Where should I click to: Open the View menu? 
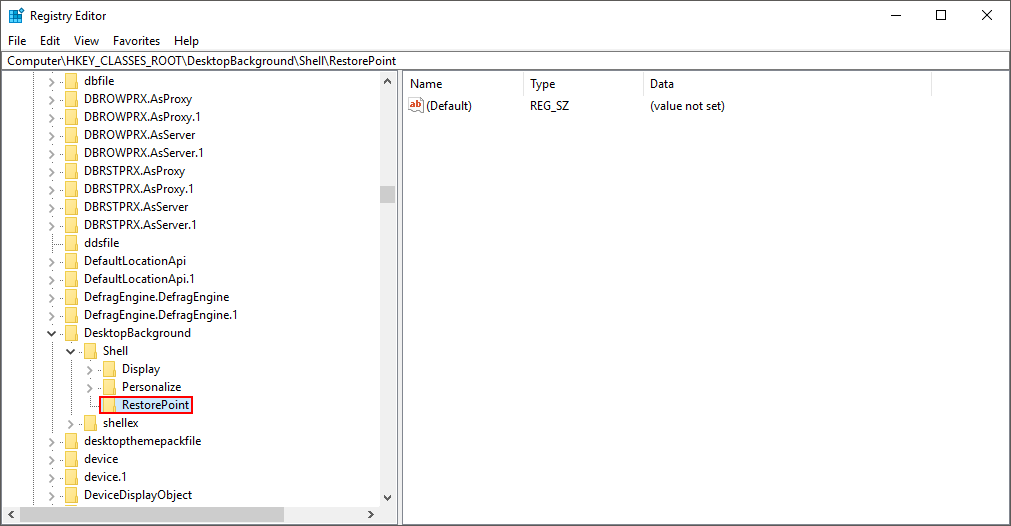[x=86, y=41]
